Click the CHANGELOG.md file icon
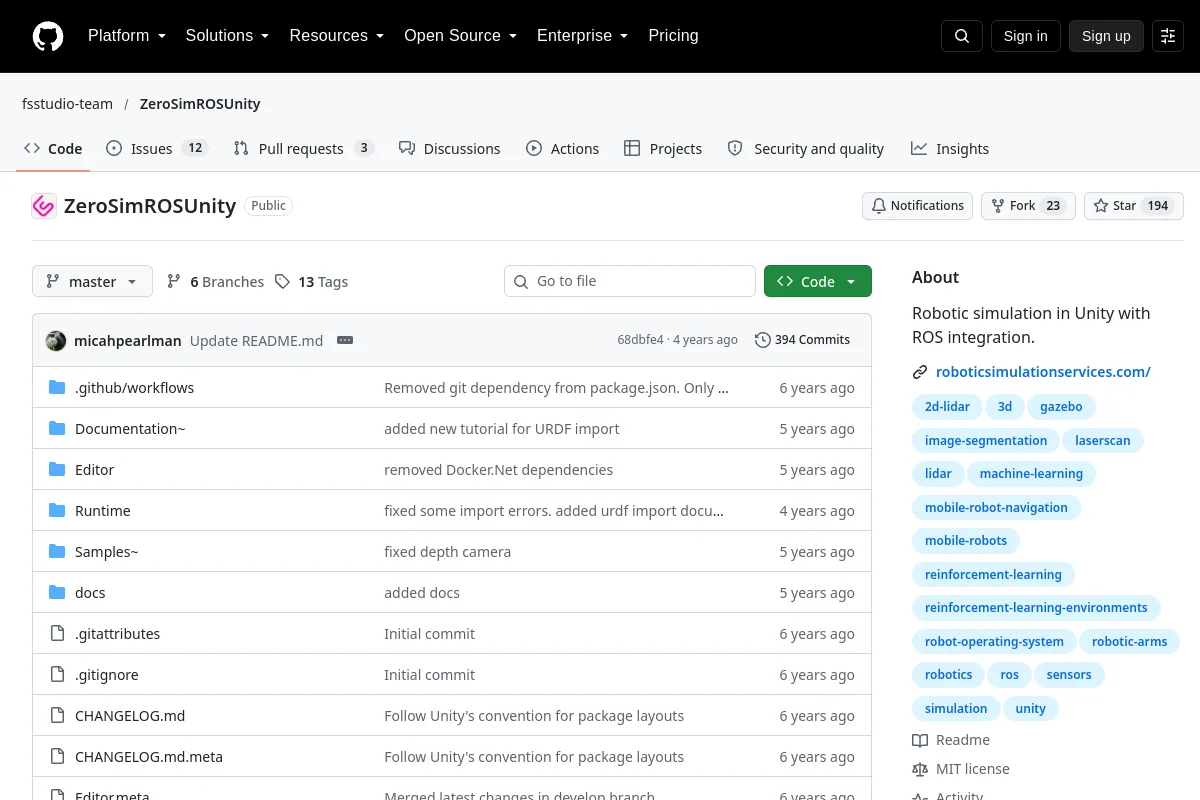The width and height of the screenshot is (1200, 800). click(57, 716)
